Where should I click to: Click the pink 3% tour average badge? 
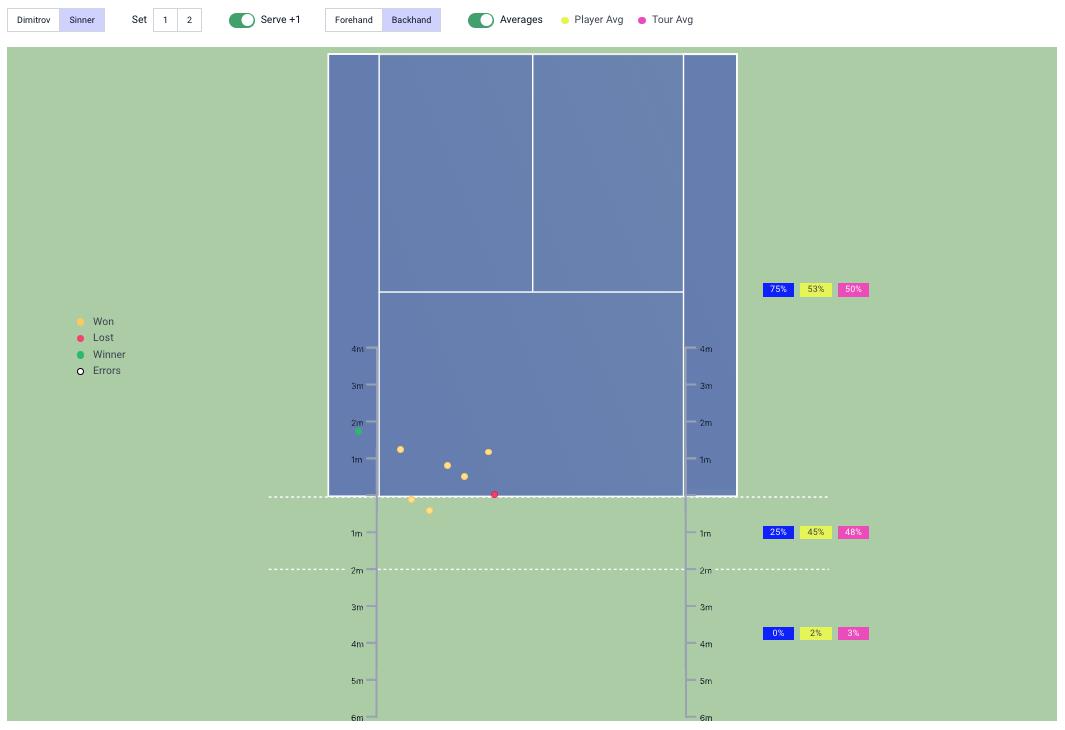coord(853,633)
